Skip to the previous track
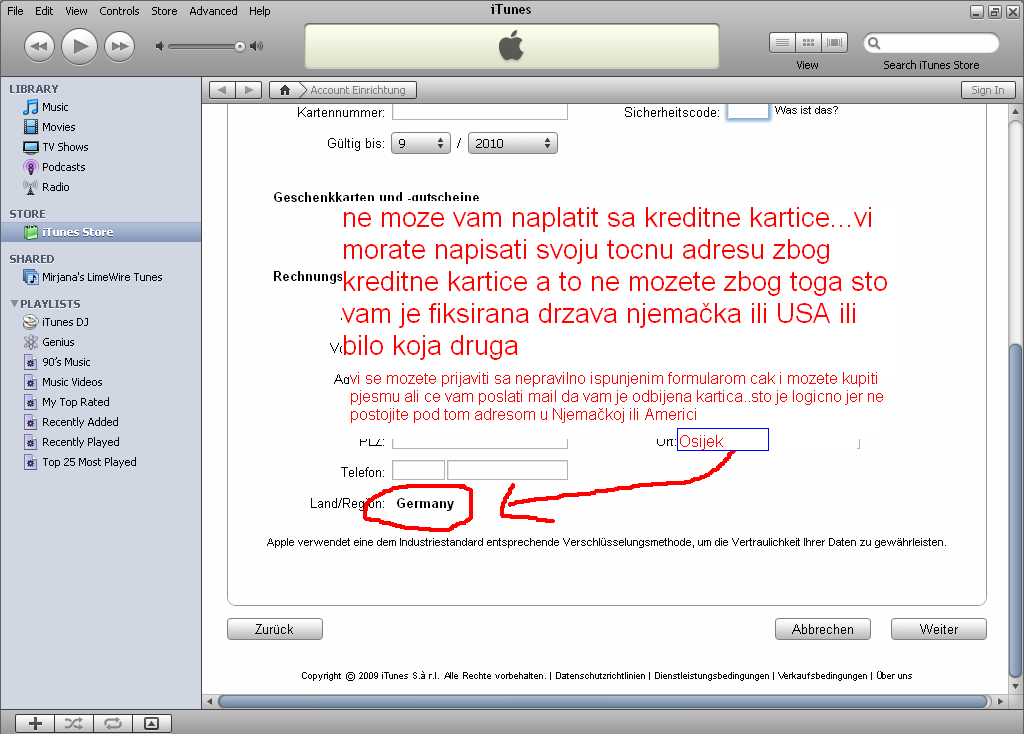 tap(39, 46)
